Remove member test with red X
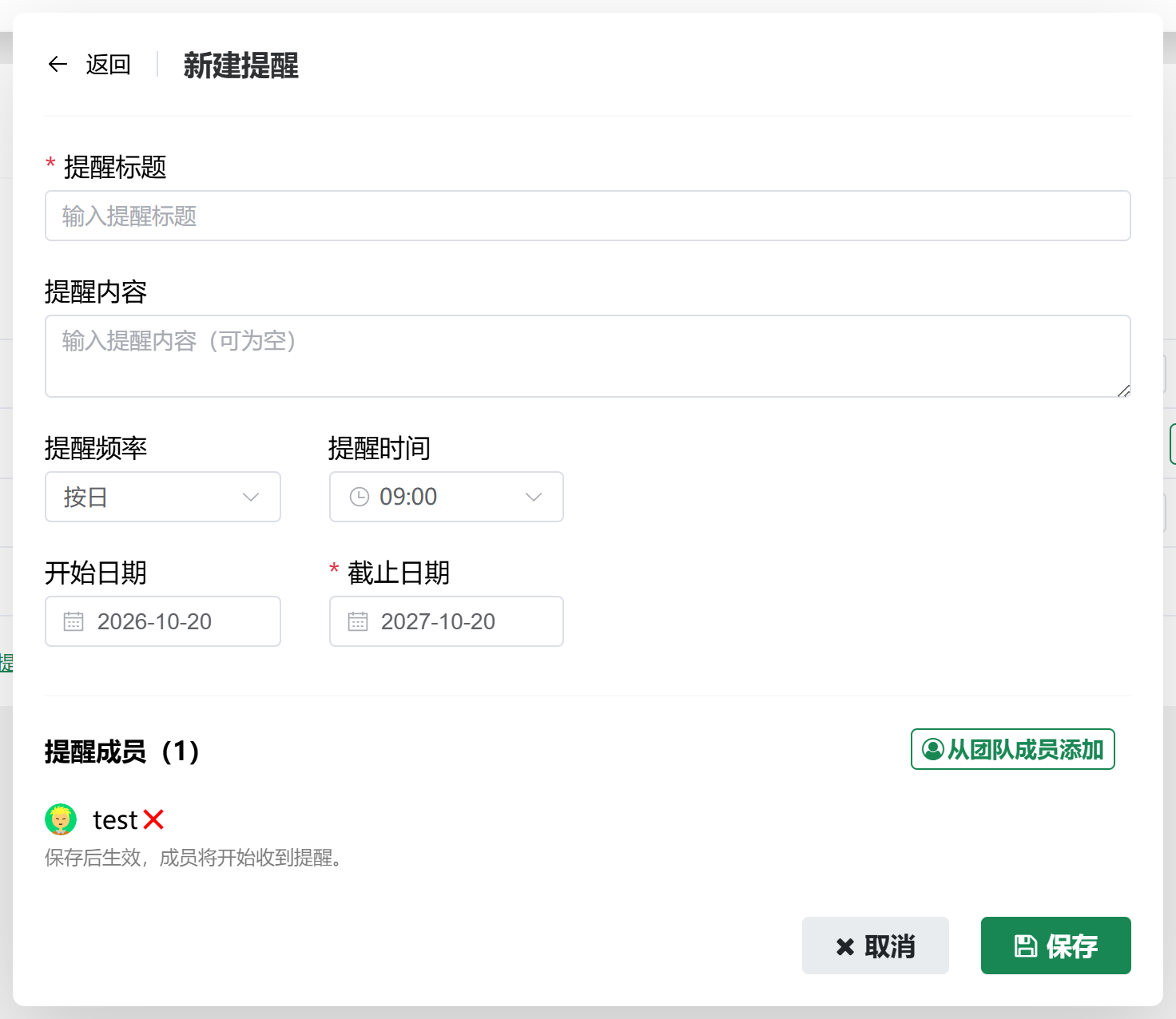Image resolution: width=1176 pixels, height=1019 pixels. point(153,819)
